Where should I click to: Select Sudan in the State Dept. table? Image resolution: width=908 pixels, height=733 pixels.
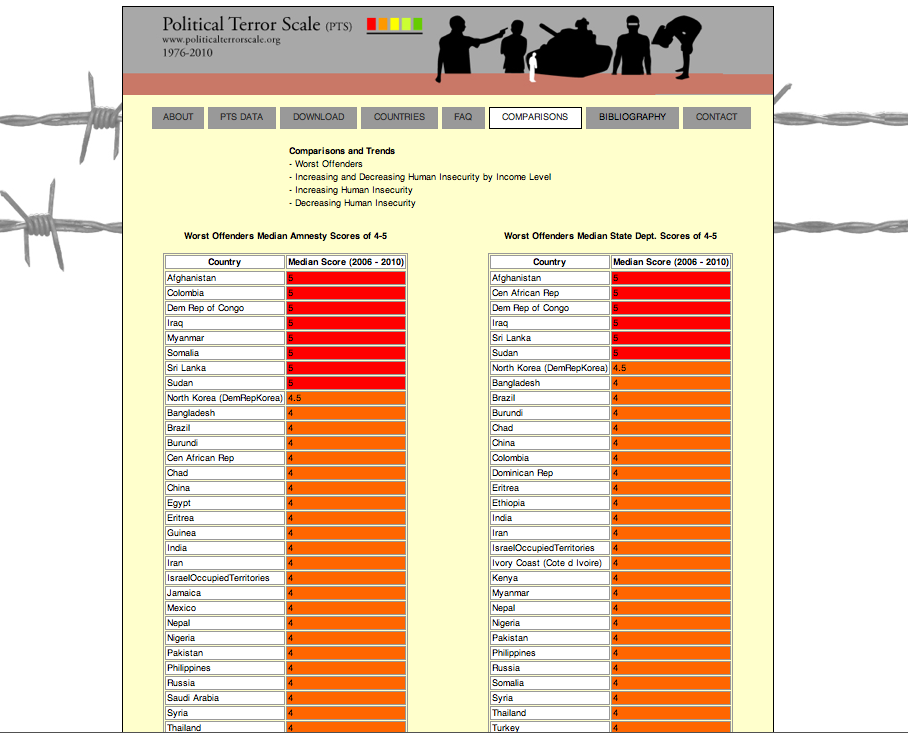pyautogui.click(x=550, y=353)
